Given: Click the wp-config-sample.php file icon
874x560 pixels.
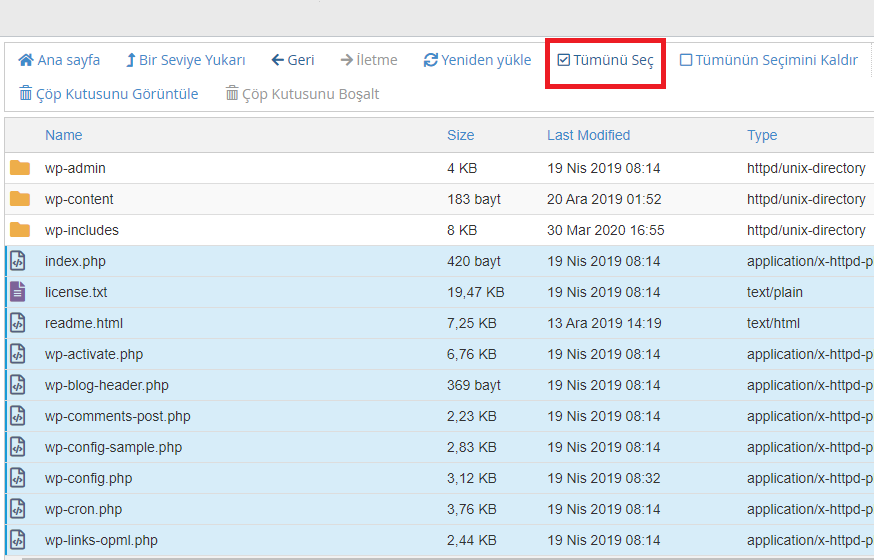Looking at the screenshot, I should pyautogui.click(x=18, y=447).
